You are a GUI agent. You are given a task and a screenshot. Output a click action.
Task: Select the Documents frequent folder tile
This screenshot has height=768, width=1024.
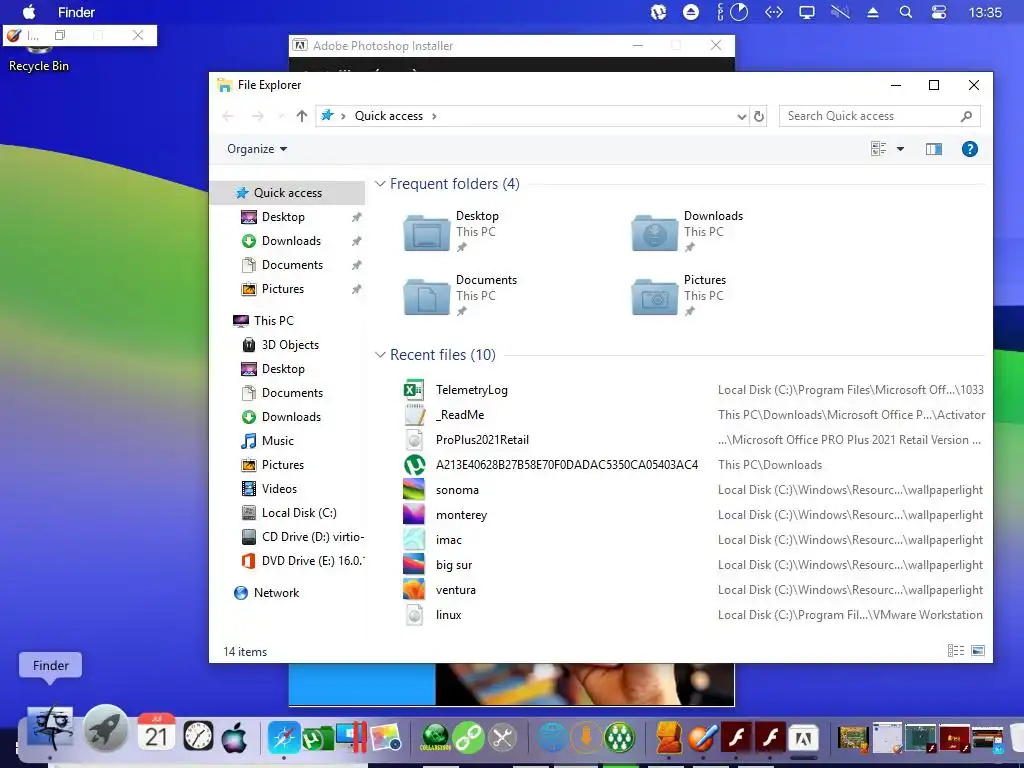coord(460,295)
